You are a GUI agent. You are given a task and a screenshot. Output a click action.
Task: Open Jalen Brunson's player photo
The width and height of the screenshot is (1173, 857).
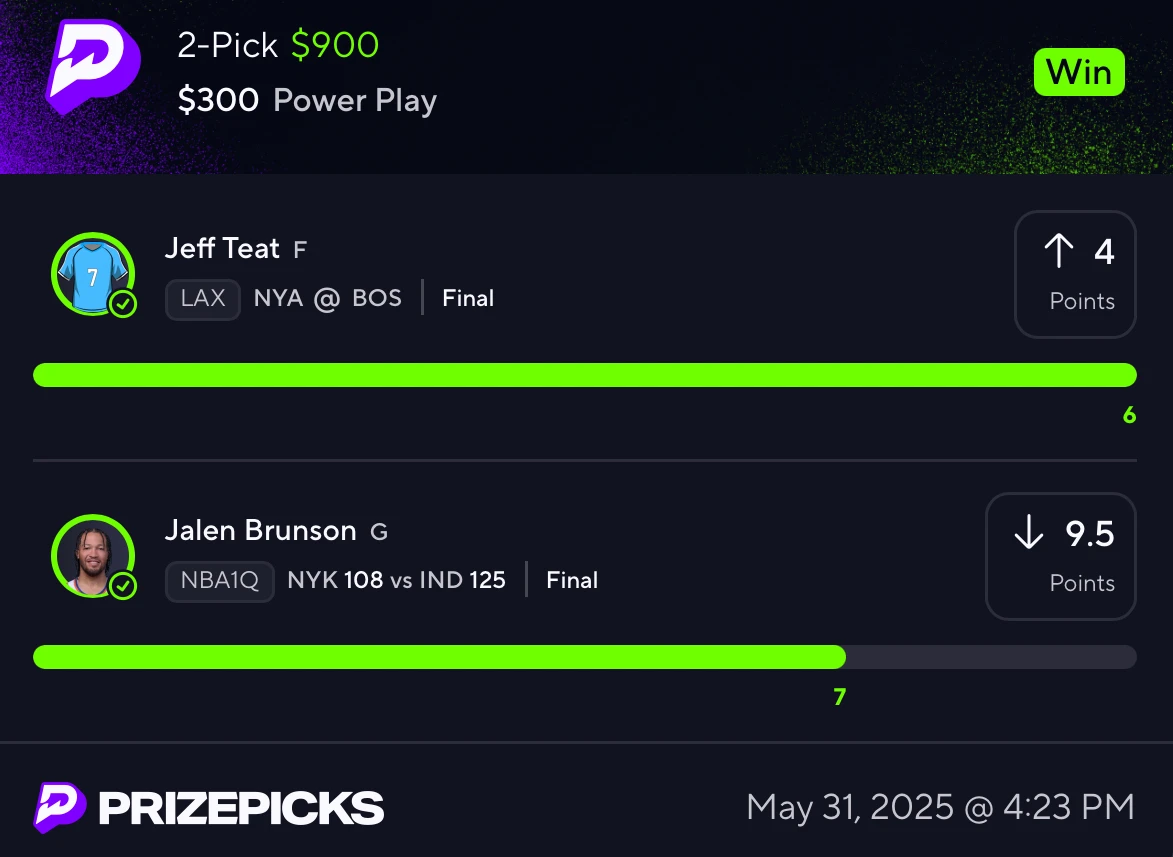click(93, 556)
